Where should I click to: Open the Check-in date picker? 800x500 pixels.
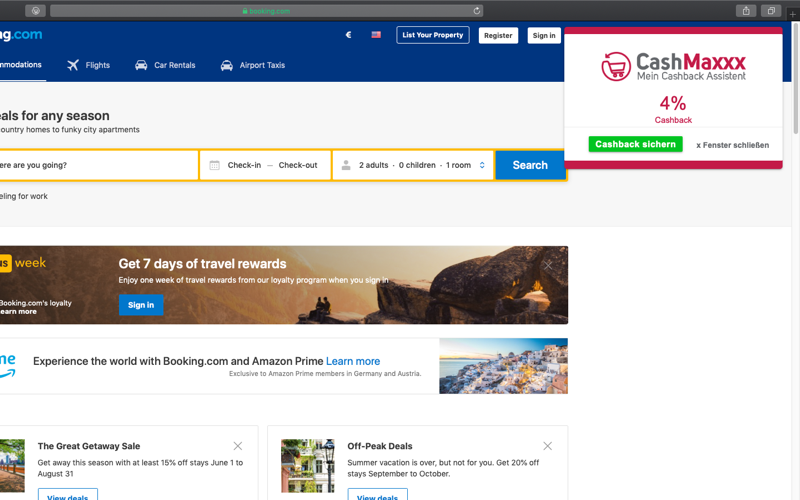(244, 165)
